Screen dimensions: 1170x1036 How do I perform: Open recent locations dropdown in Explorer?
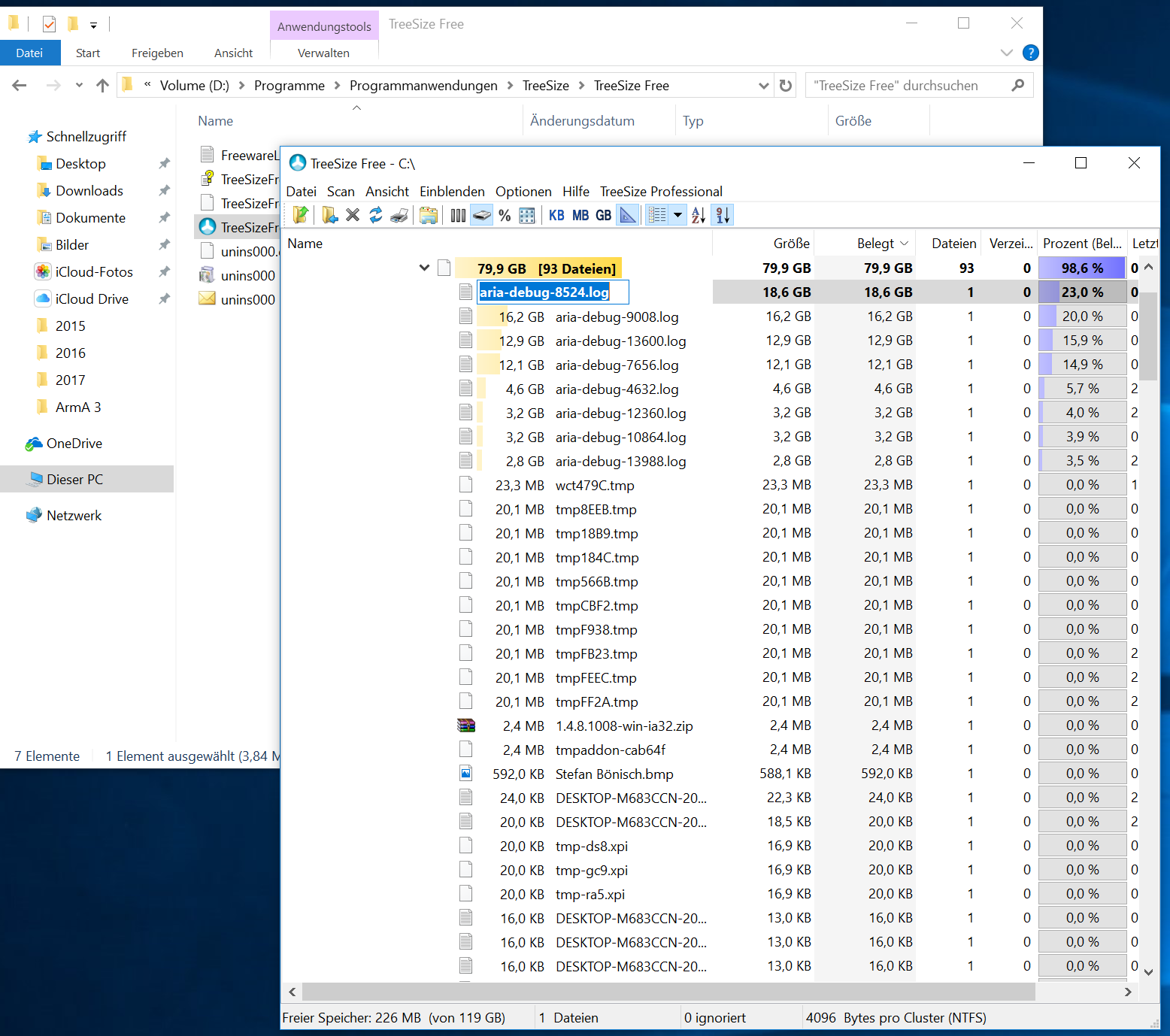(79, 86)
